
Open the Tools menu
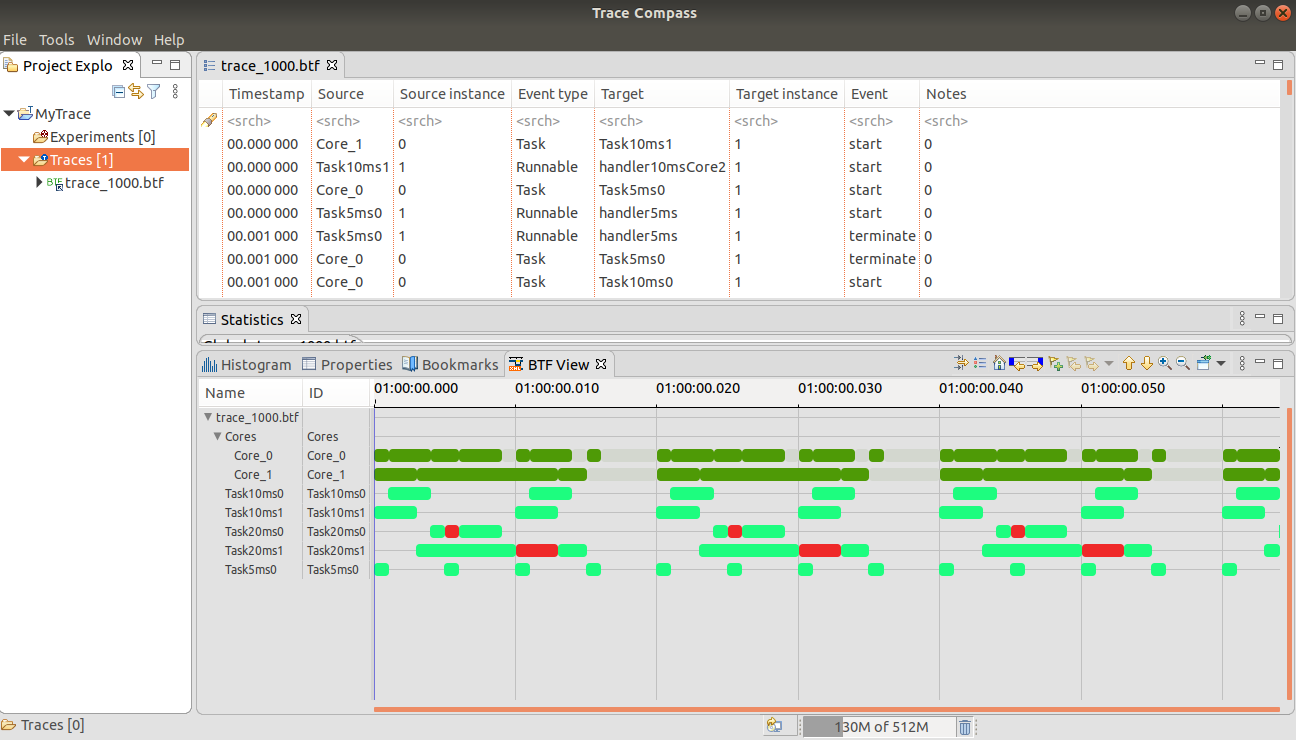point(57,40)
